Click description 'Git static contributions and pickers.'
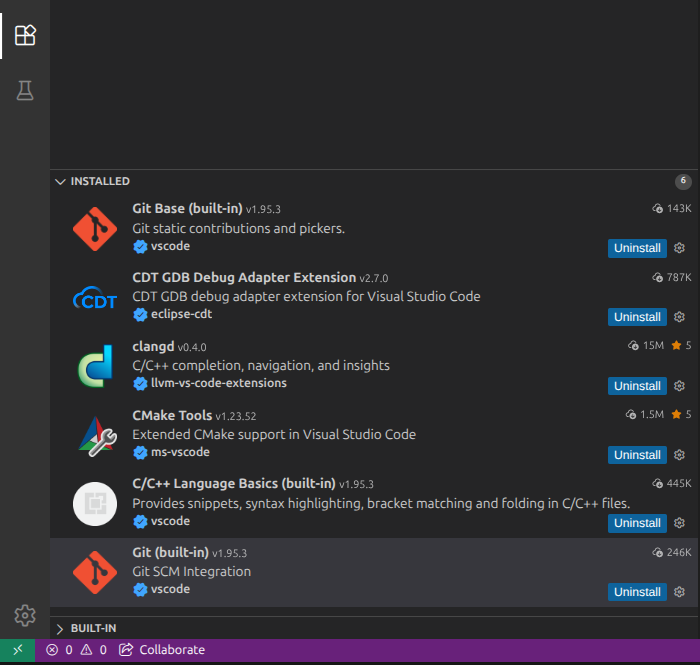Viewport: 700px width, 665px height. coord(238,229)
